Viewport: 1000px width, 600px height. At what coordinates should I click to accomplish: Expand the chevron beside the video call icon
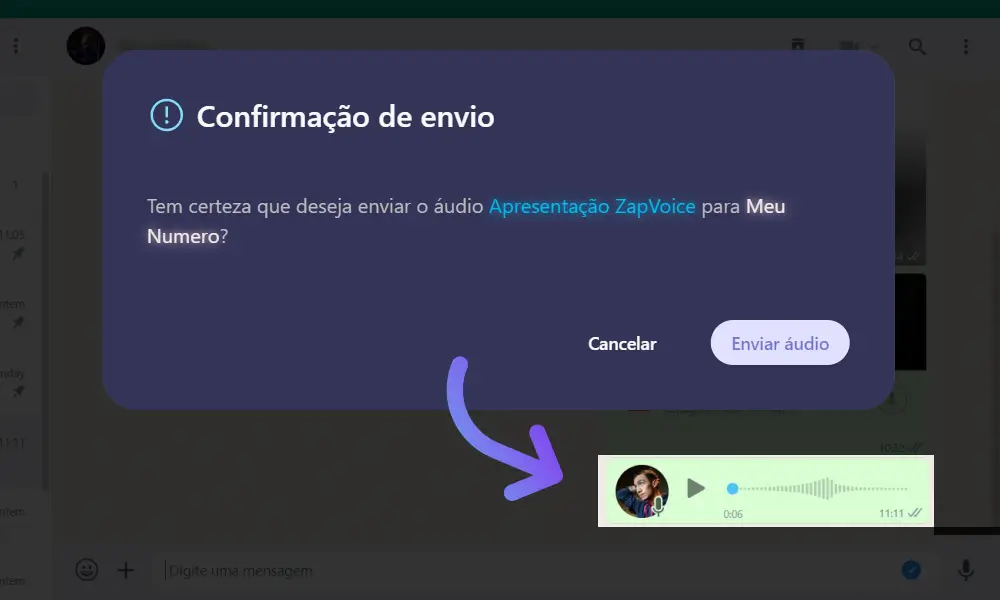[x=874, y=47]
